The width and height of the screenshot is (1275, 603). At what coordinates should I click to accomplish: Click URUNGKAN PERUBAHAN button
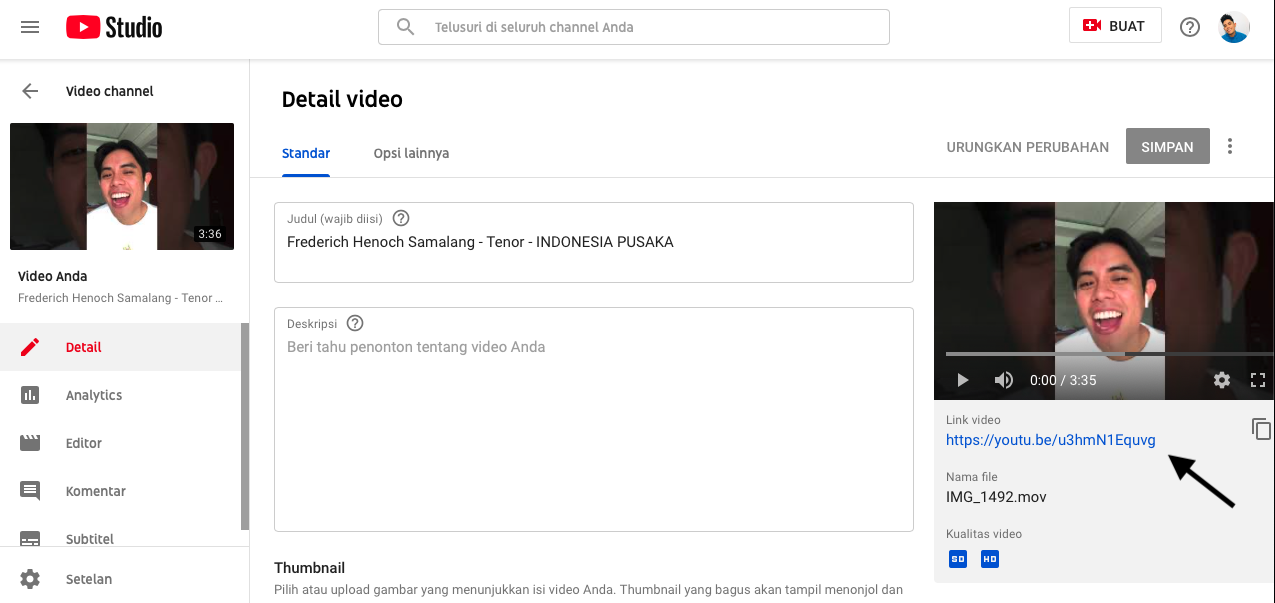[x=1027, y=147]
